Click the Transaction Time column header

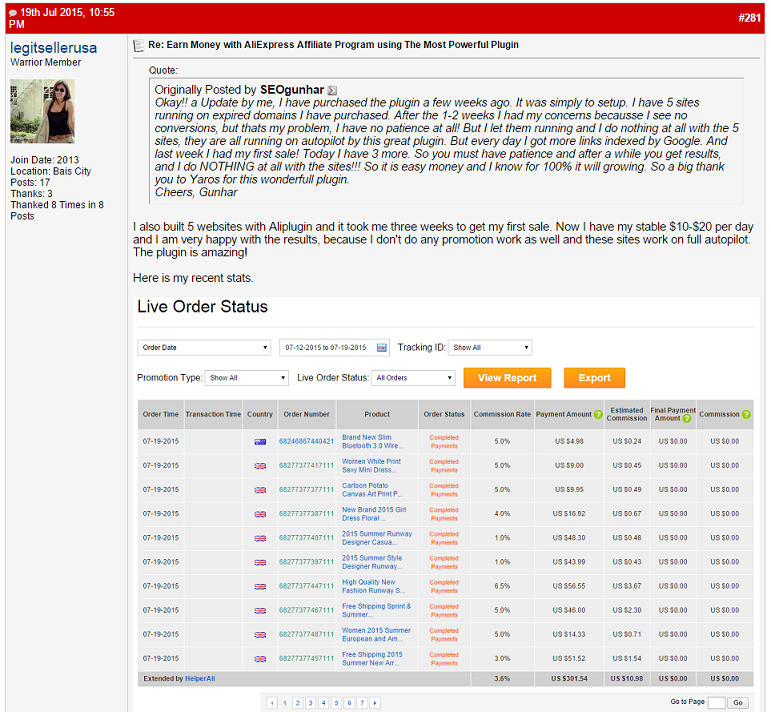click(213, 415)
